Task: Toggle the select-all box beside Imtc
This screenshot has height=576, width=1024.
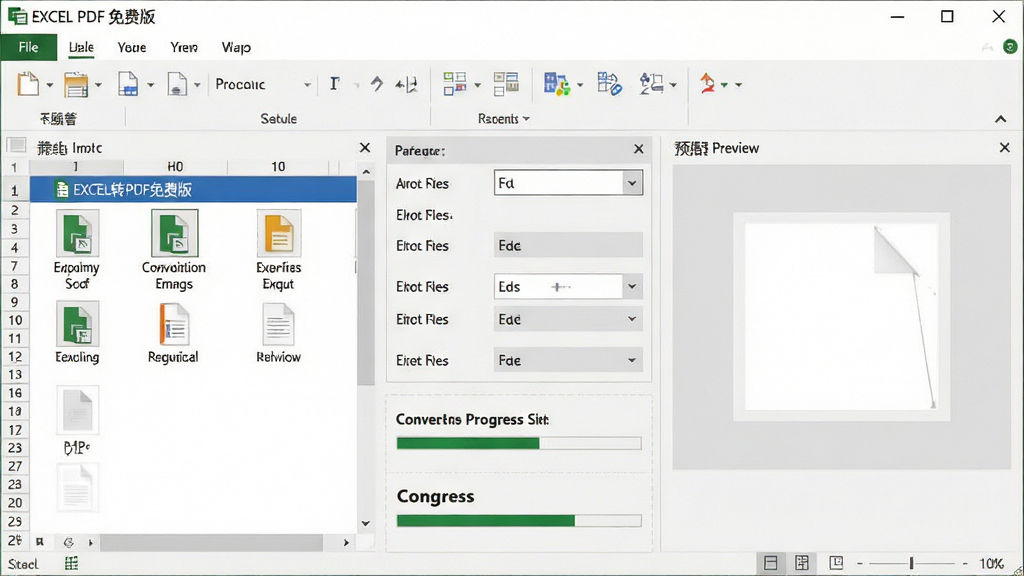Action: 17,145
